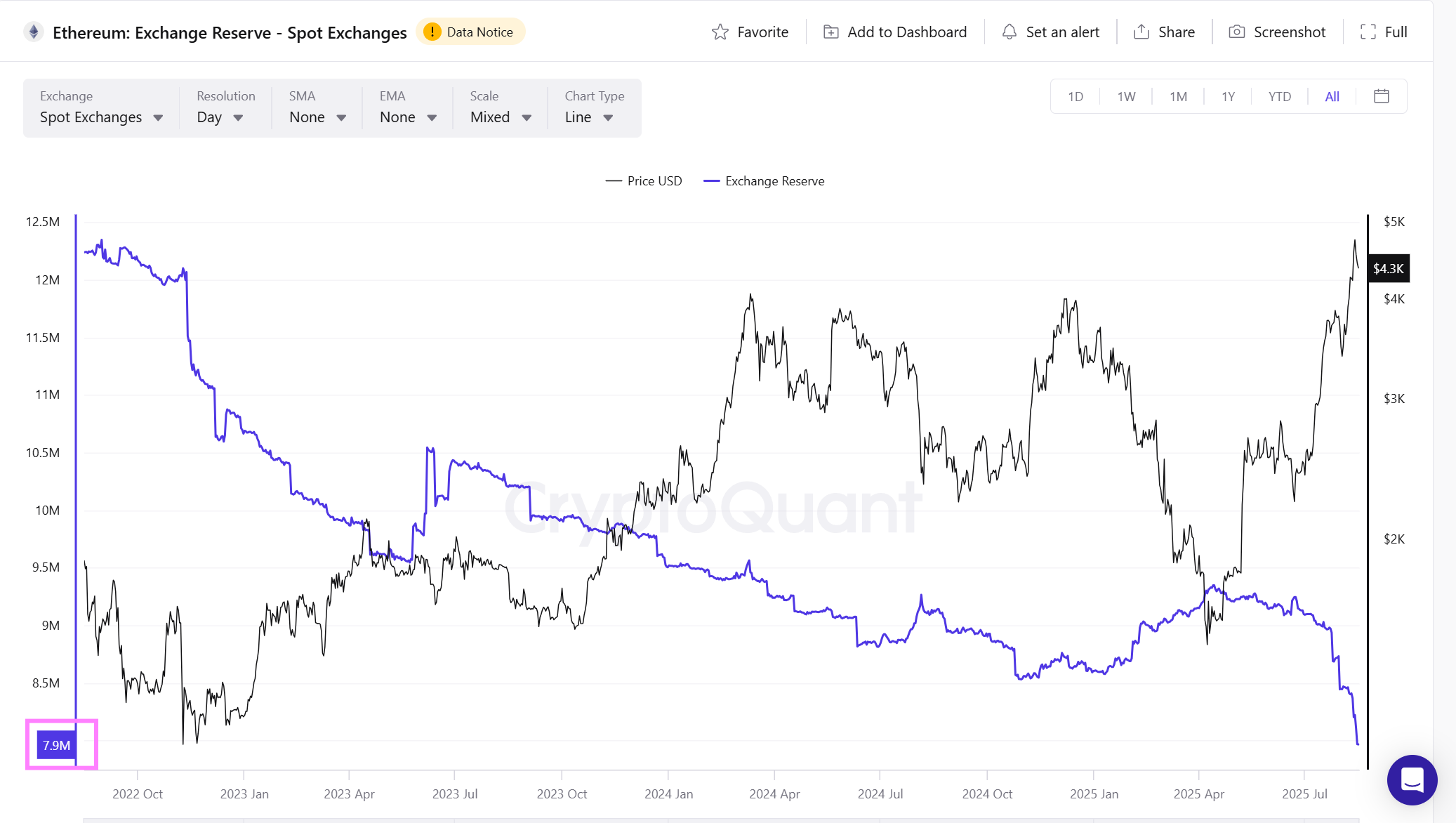Open the calendar date range picker
1456x823 pixels.
click(x=1381, y=96)
